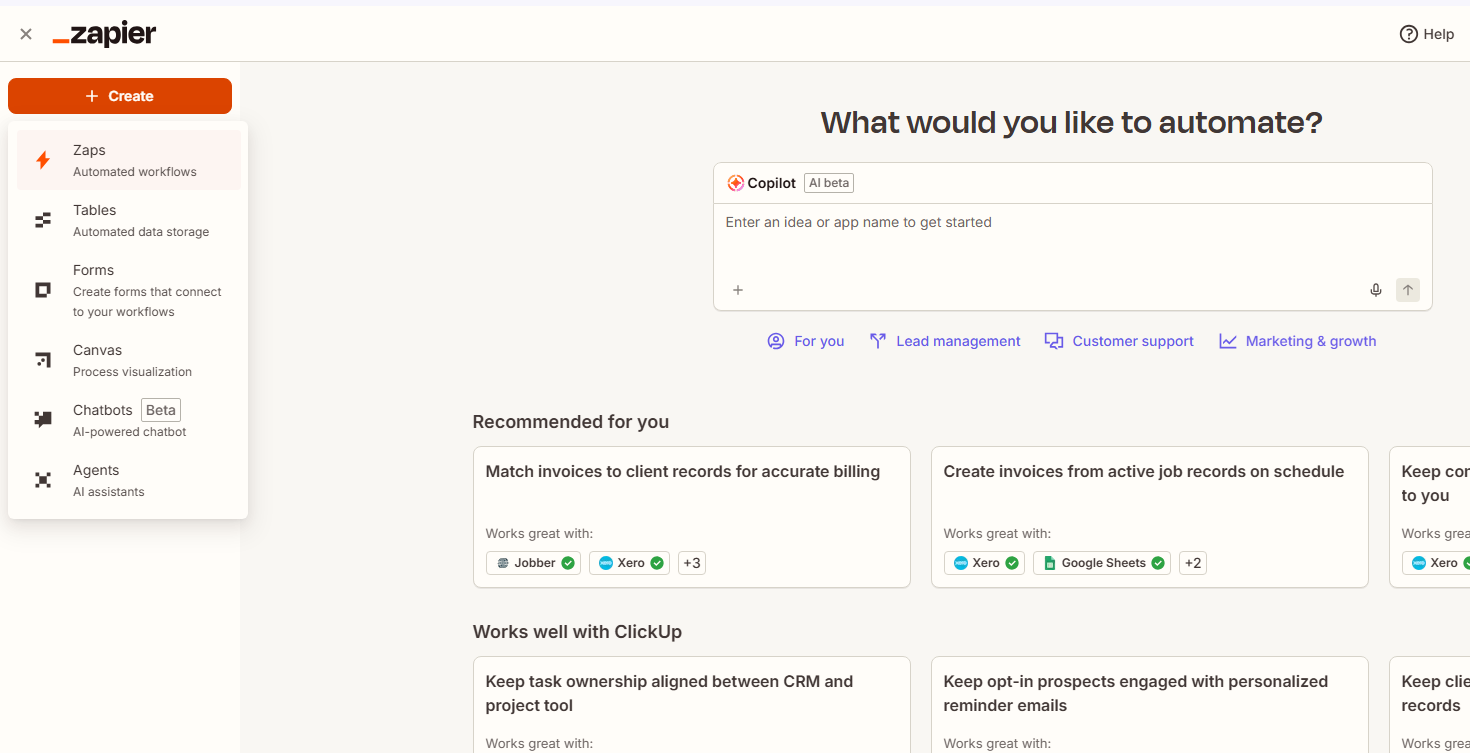Click the Agents icon in menu
This screenshot has width=1470, height=753.
click(x=43, y=480)
